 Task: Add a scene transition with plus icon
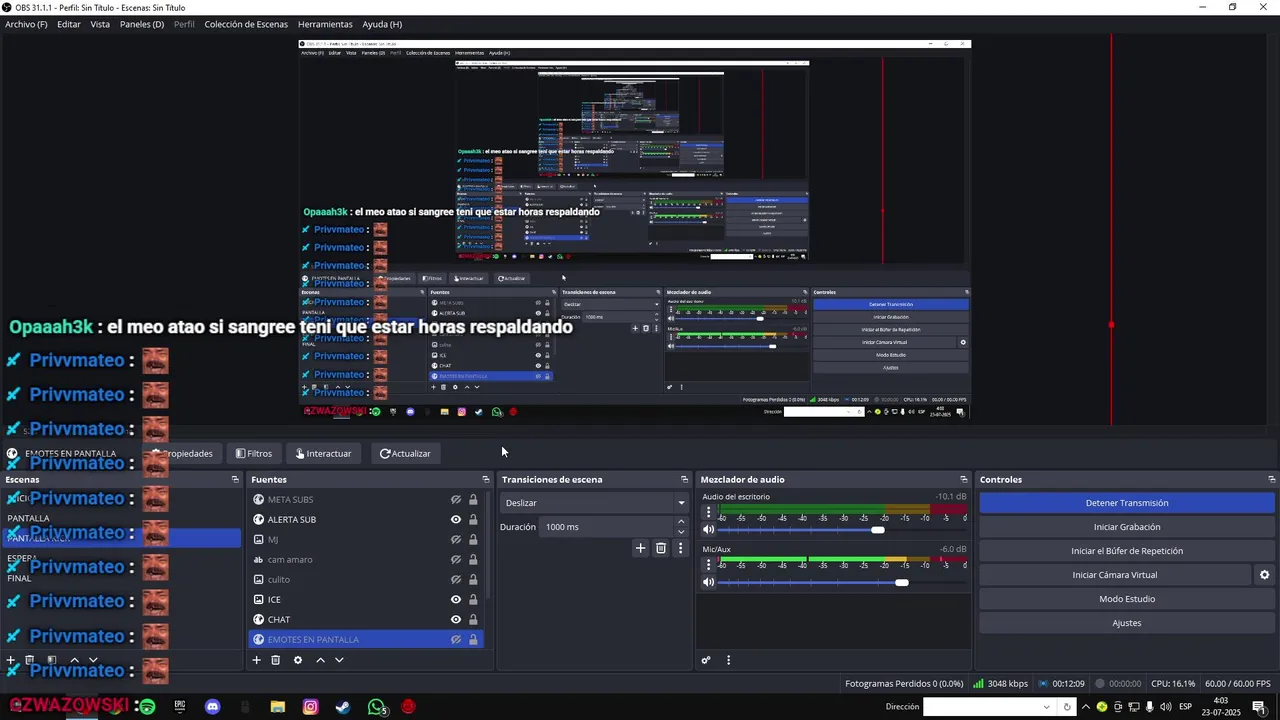pyautogui.click(x=640, y=548)
